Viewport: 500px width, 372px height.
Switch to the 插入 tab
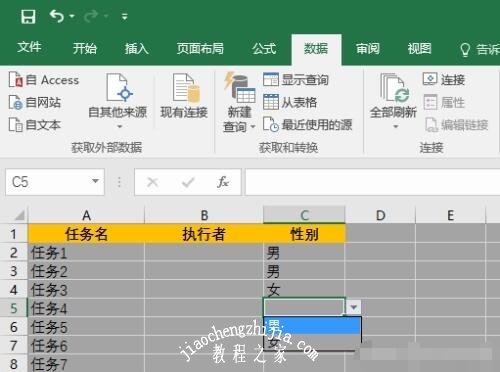click(x=136, y=49)
